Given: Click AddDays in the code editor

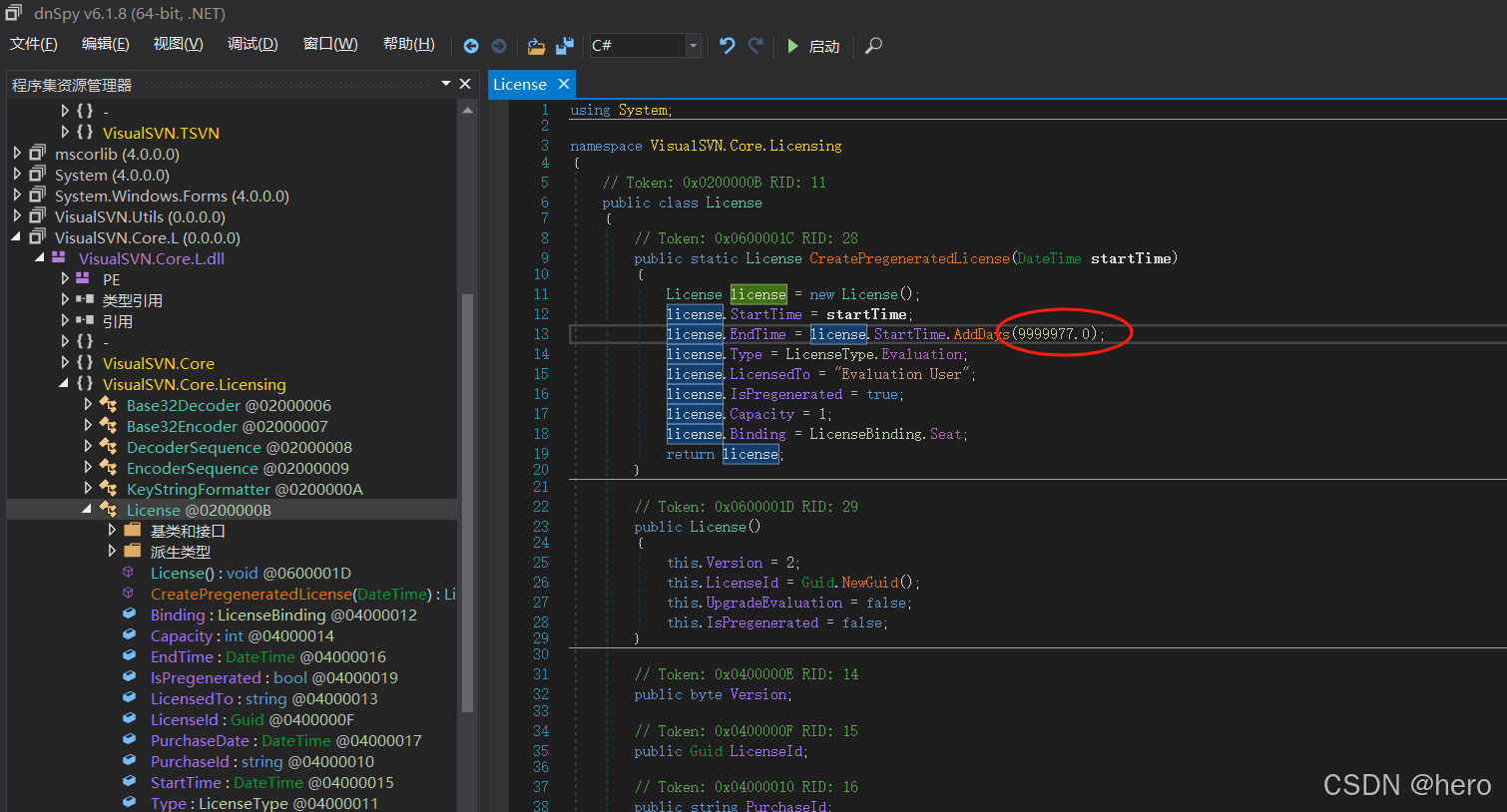Looking at the screenshot, I should point(981,334).
